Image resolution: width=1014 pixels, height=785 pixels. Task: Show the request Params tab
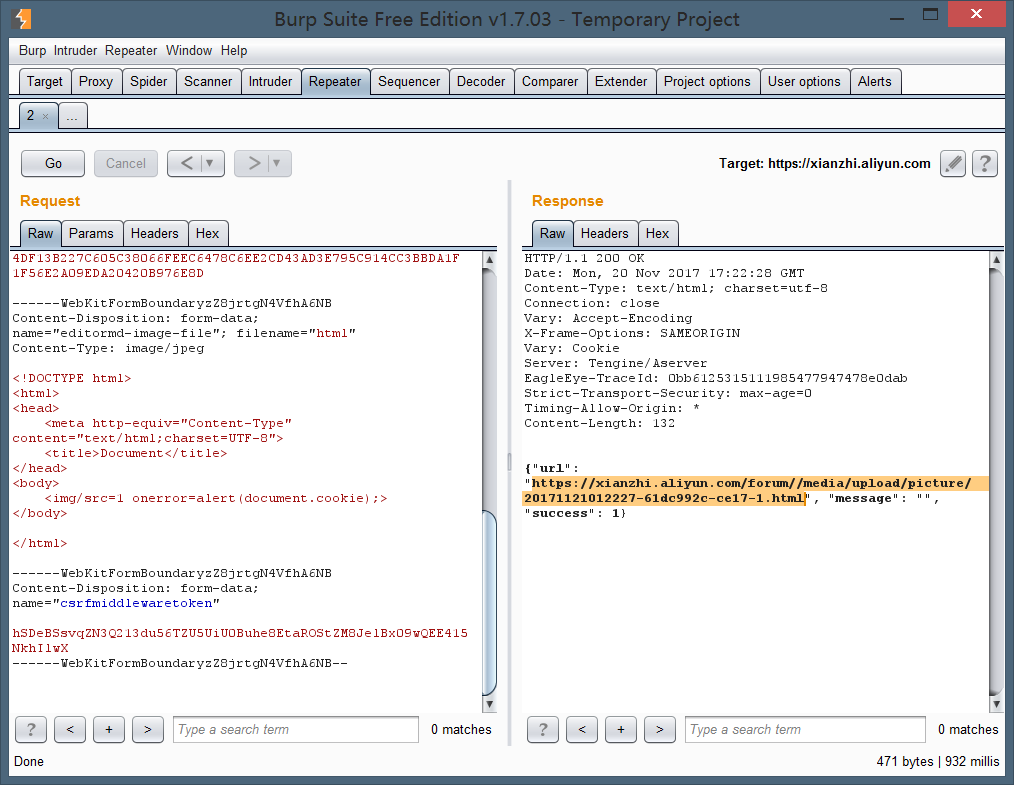[91, 233]
